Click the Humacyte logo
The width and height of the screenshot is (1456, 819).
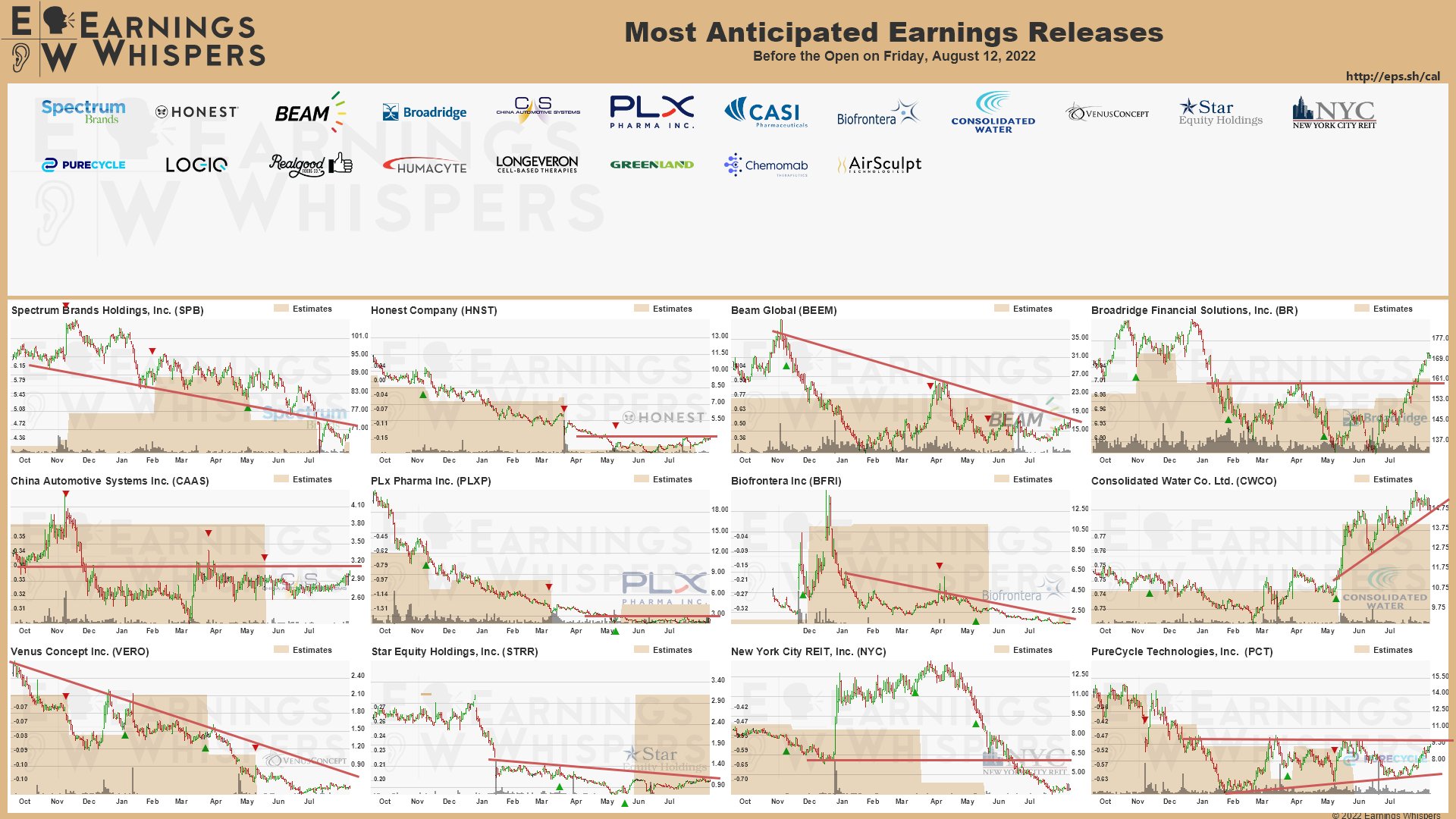pos(425,165)
